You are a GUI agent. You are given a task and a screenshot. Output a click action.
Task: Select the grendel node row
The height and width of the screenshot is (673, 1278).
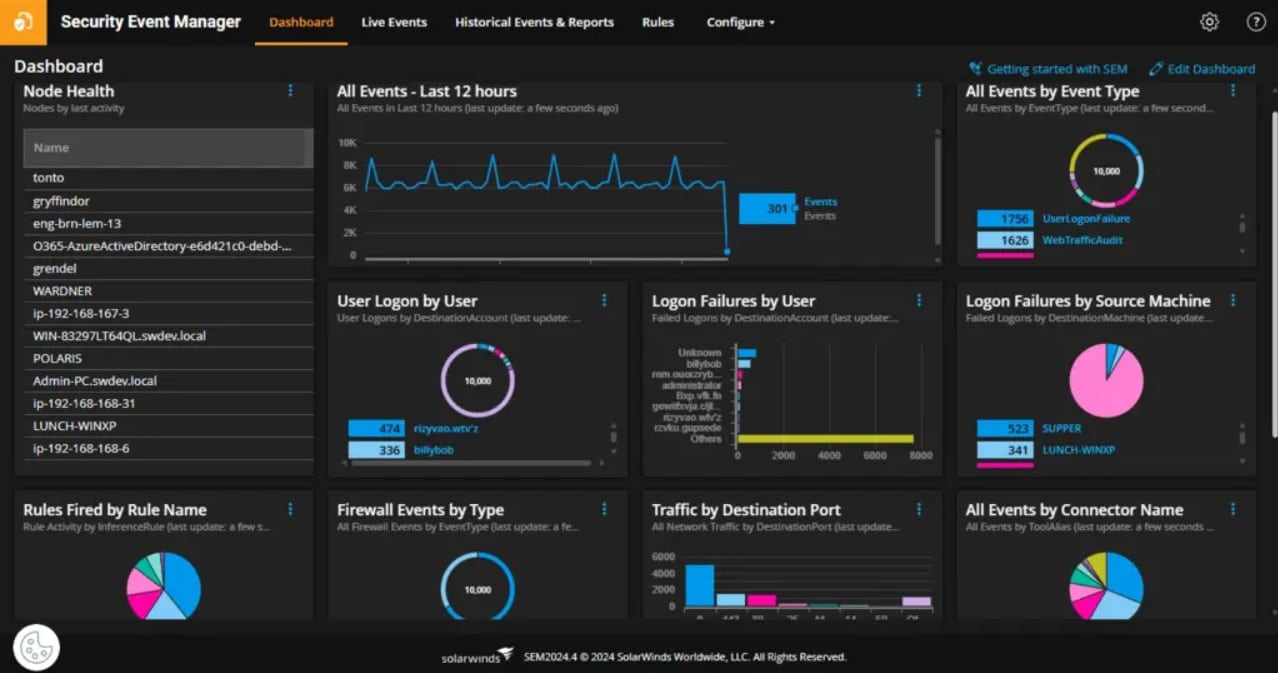(x=168, y=268)
